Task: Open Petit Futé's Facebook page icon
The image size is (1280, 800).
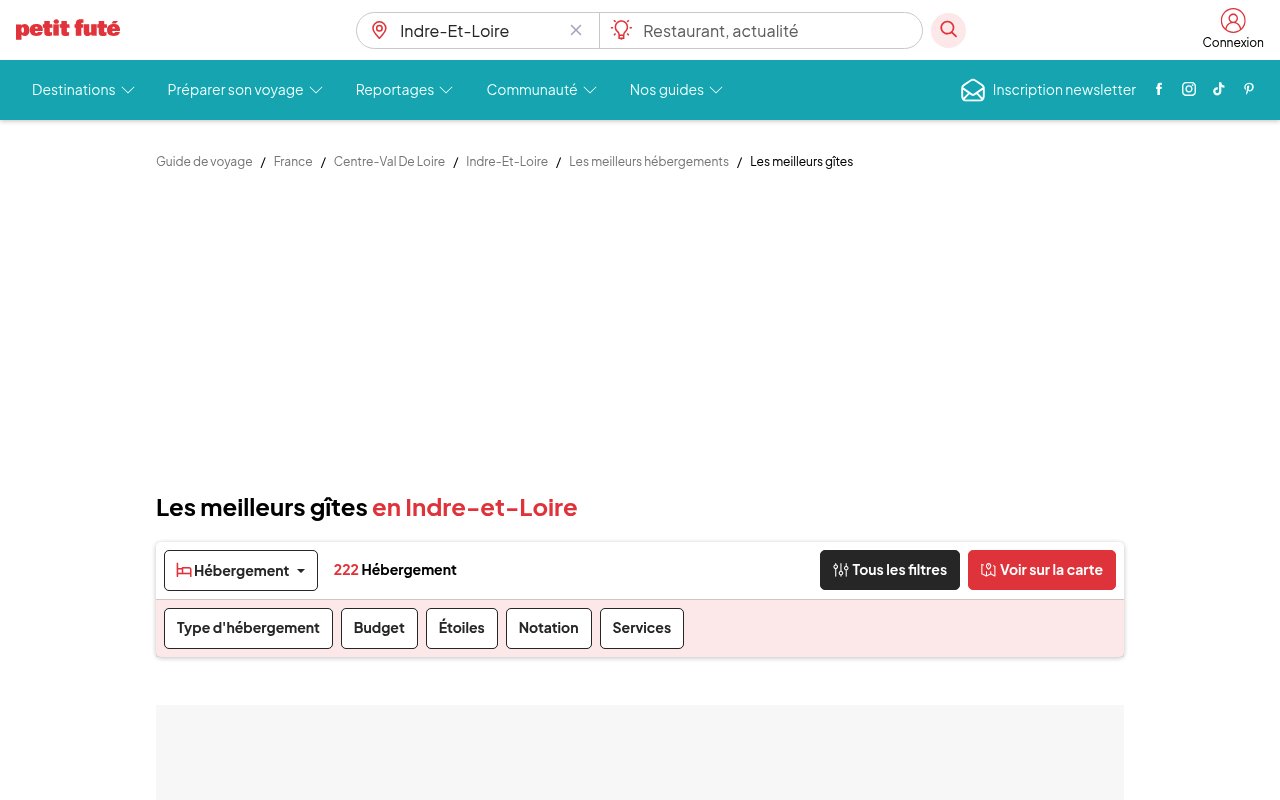Action: (x=1159, y=89)
